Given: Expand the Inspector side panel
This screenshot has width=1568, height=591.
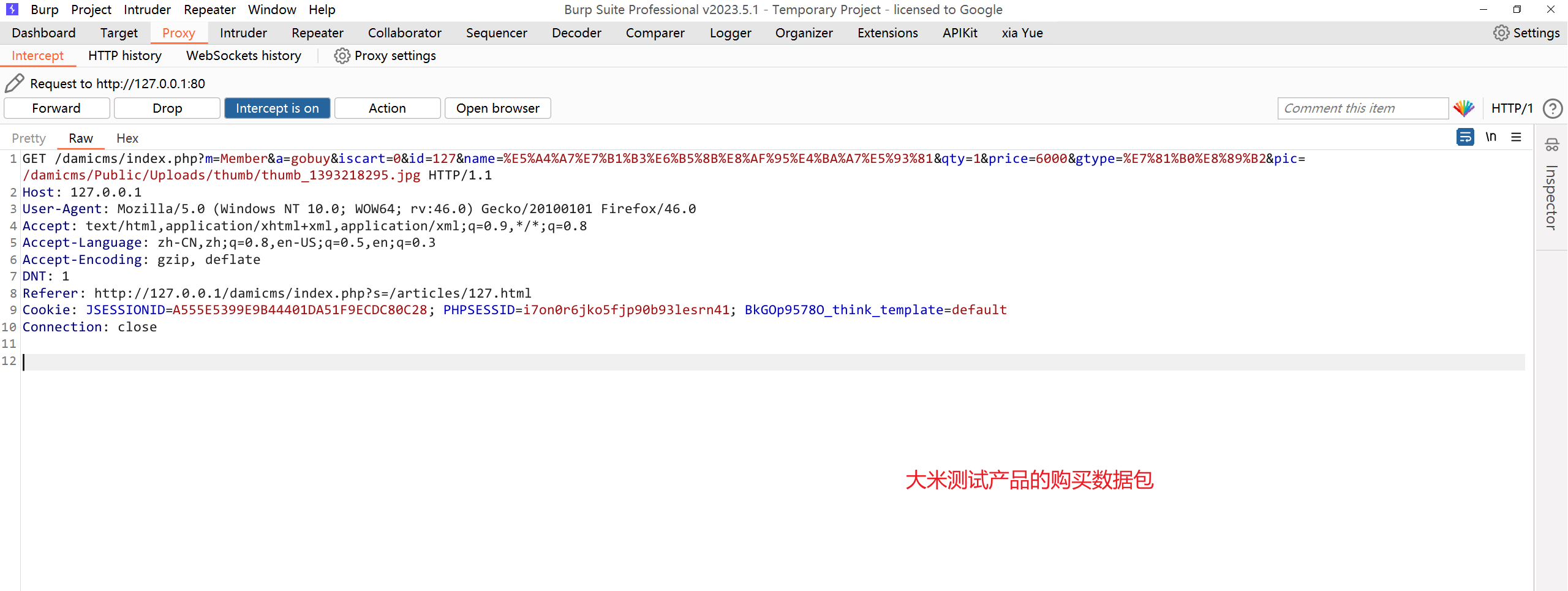Looking at the screenshot, I should [x=1551, y=197].
